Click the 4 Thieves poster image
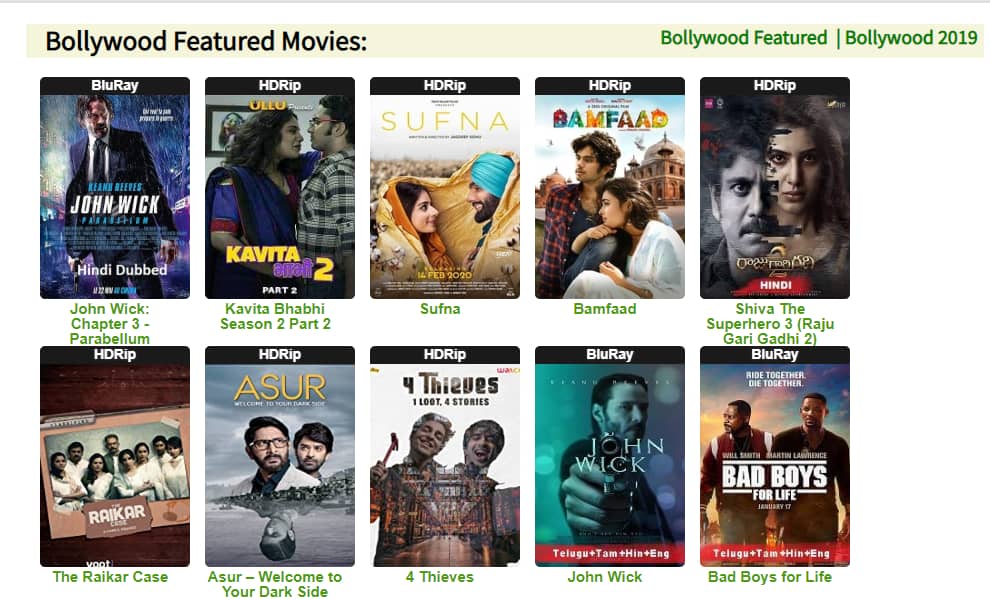The width and height of the screenshot is (990, 600). pos(445,456)
